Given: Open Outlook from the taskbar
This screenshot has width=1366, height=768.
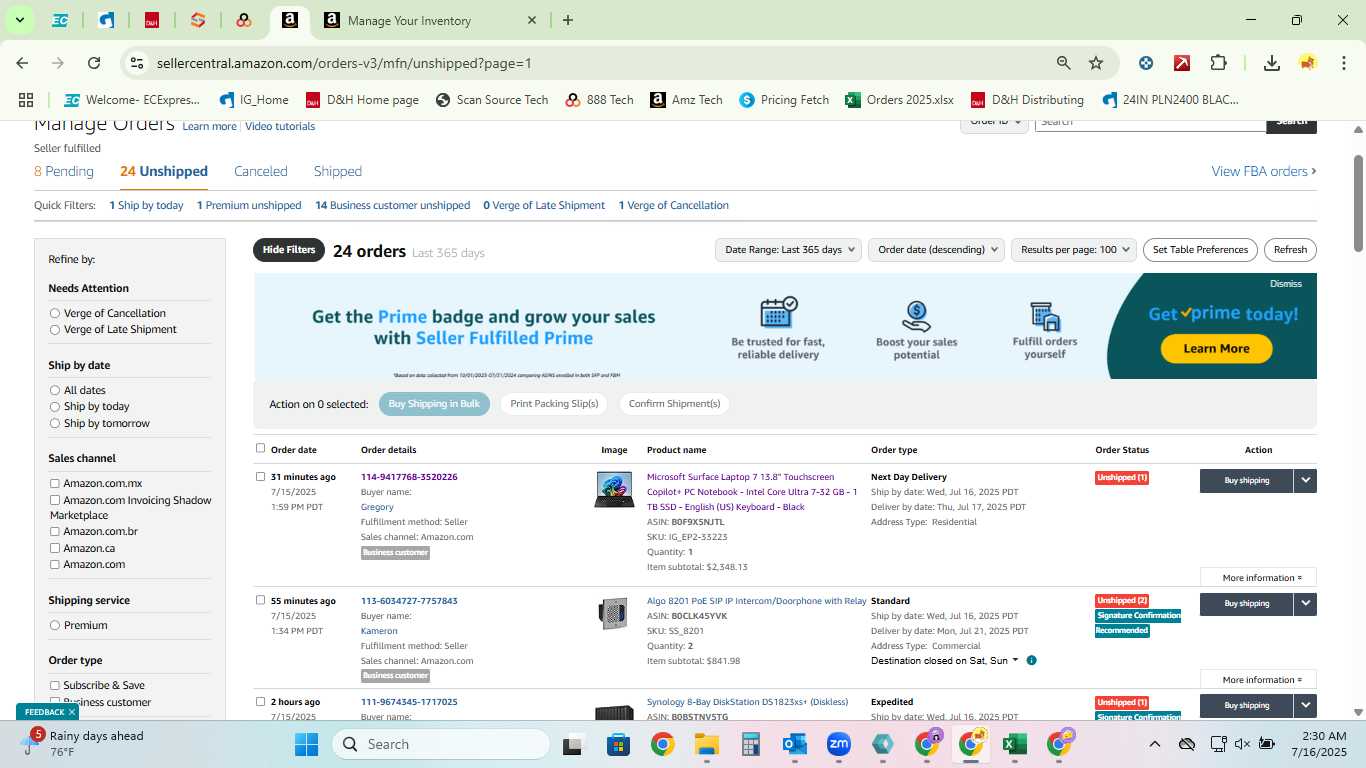Looking at the screenshot, I should (x=795, y=744).
